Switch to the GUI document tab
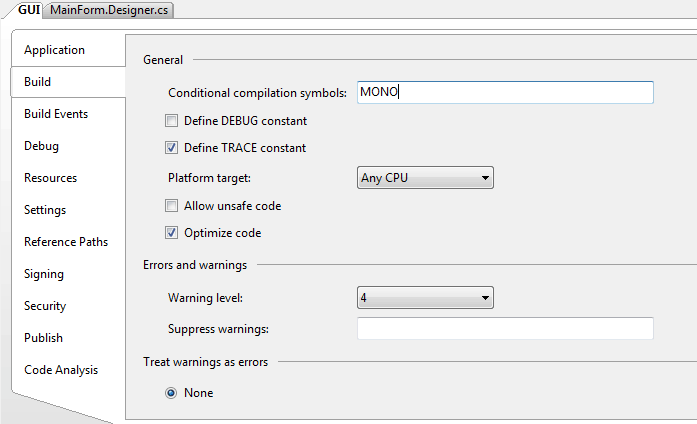The width and height of the screenshot is (697, 424). click(28, 10)
